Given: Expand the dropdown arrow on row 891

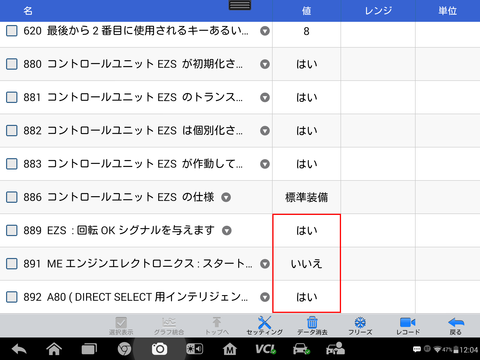Looking at the screenshot, I should pyautogui.click(x=265, y=264).
